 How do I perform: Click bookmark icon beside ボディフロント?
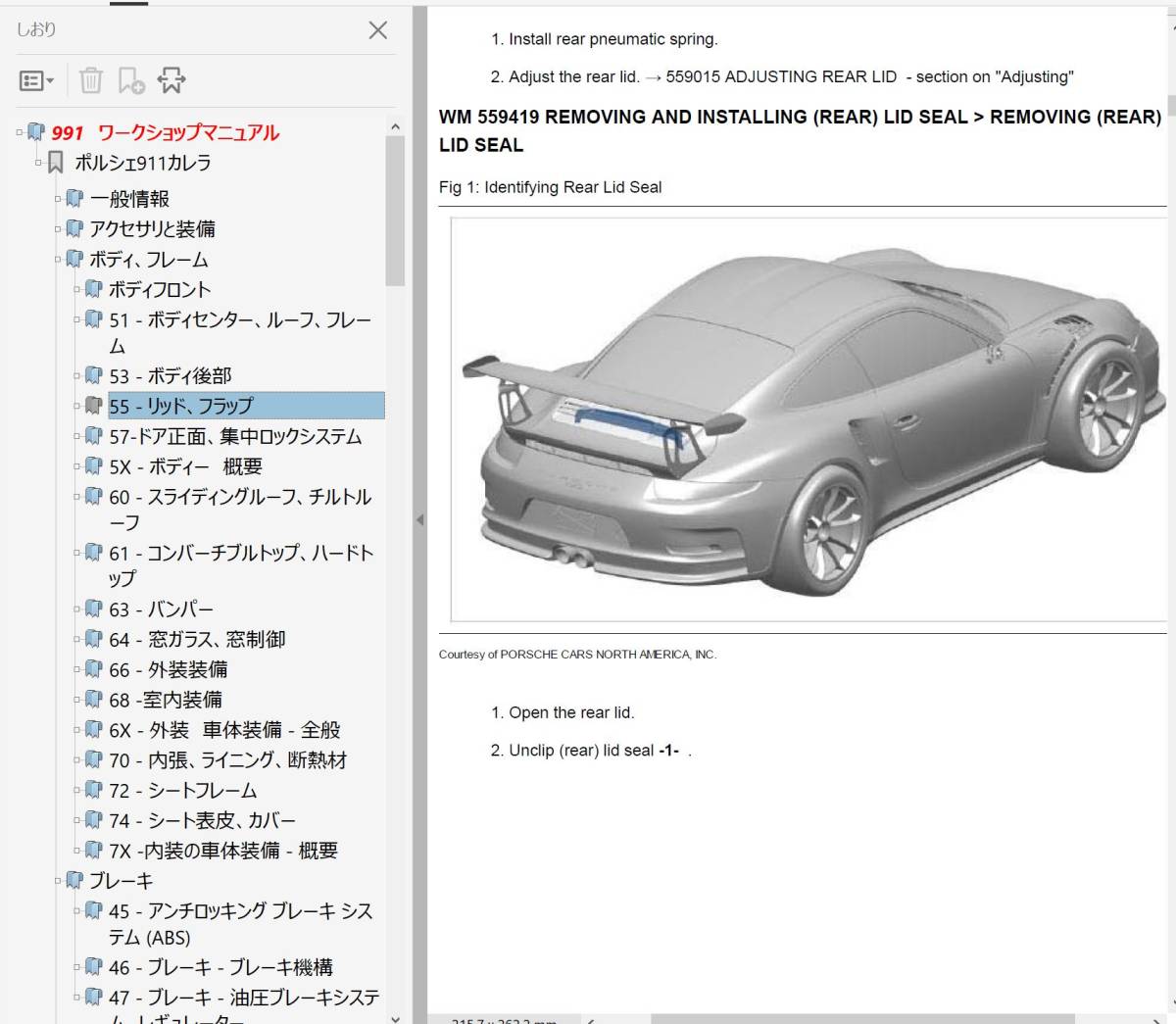click(94, 290)
